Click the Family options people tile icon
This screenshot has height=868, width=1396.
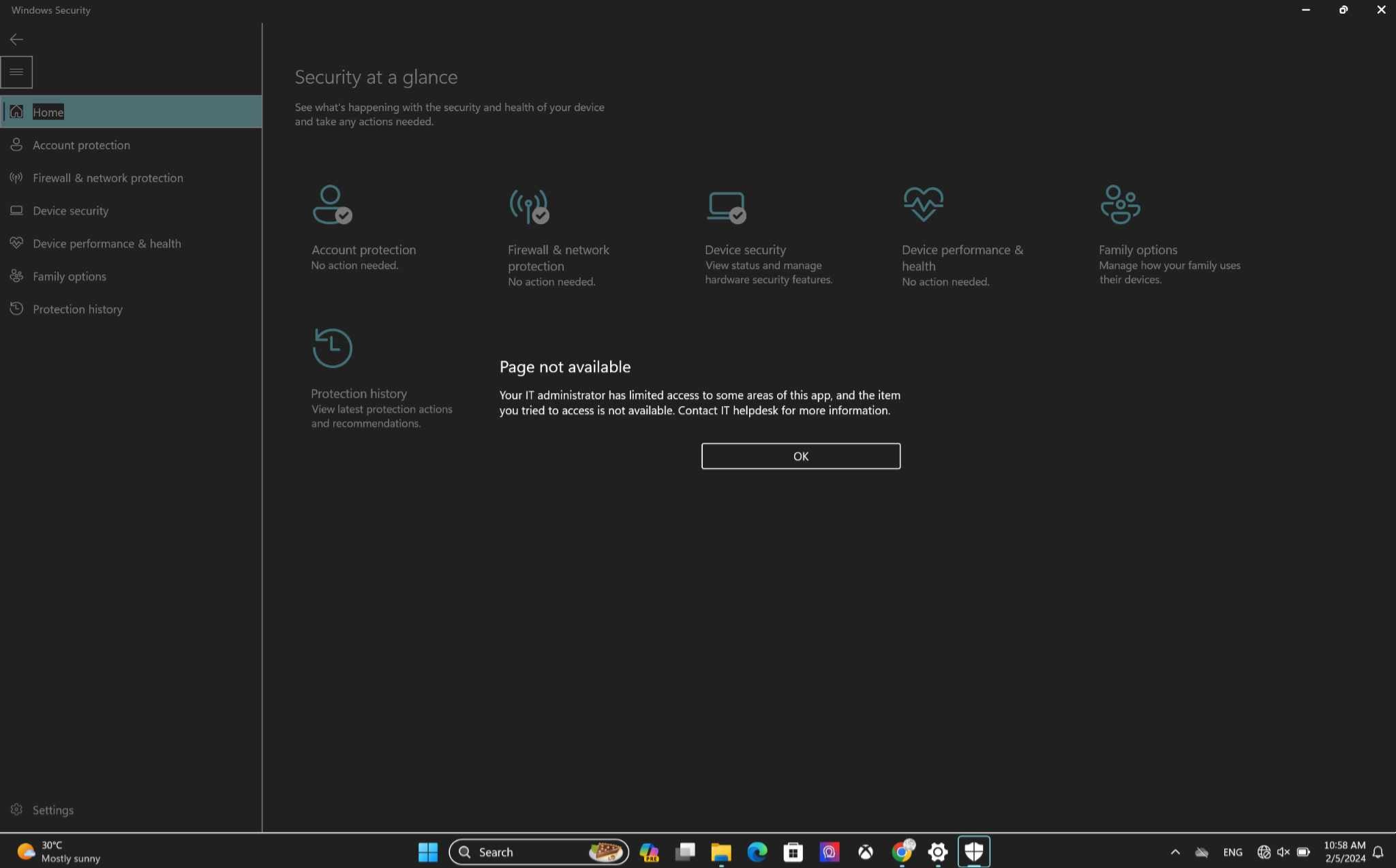tap(1119, 204)
